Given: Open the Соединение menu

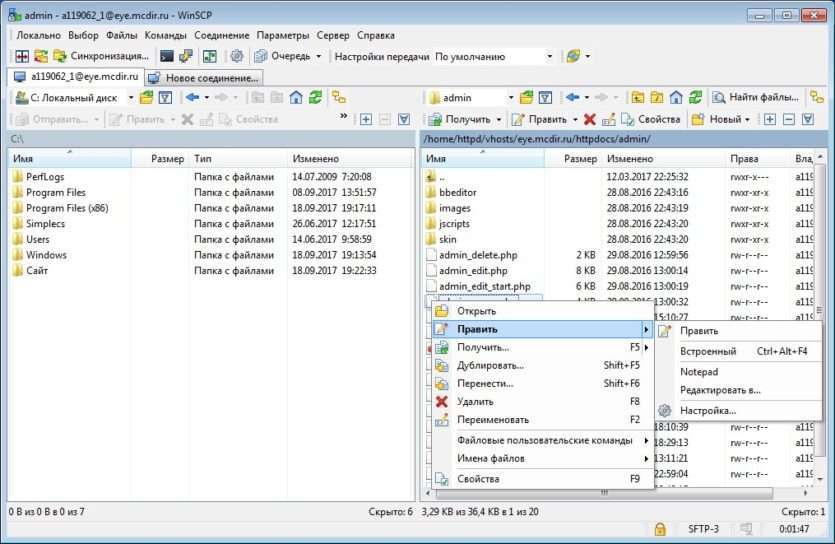Looking at the screenshot, I should click(x=222, y=35).
